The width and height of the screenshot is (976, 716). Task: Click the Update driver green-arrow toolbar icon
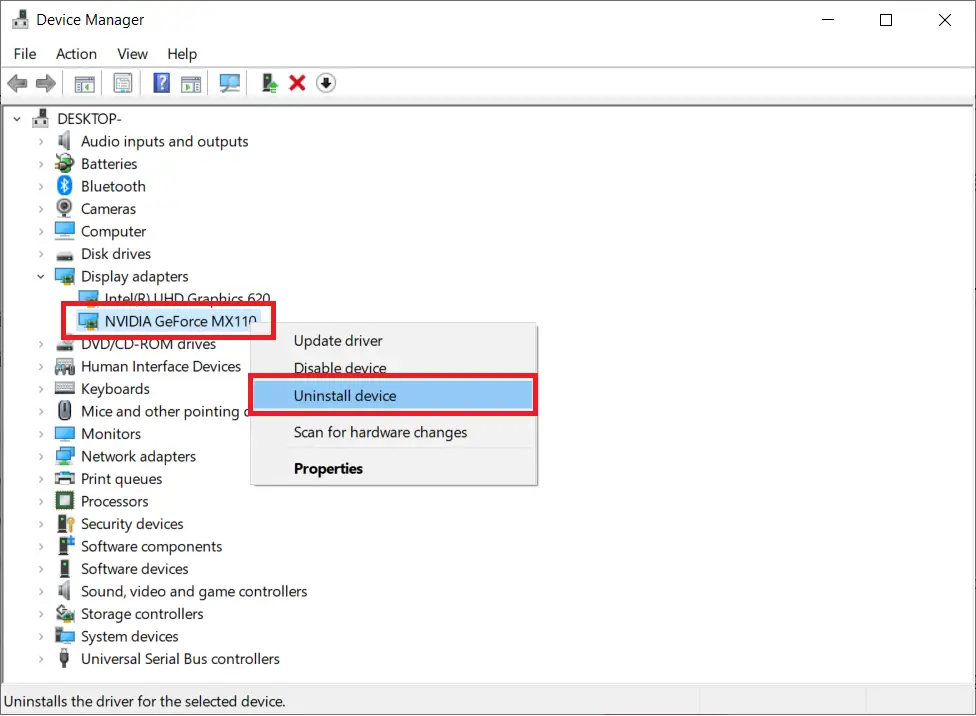(269, 83)
